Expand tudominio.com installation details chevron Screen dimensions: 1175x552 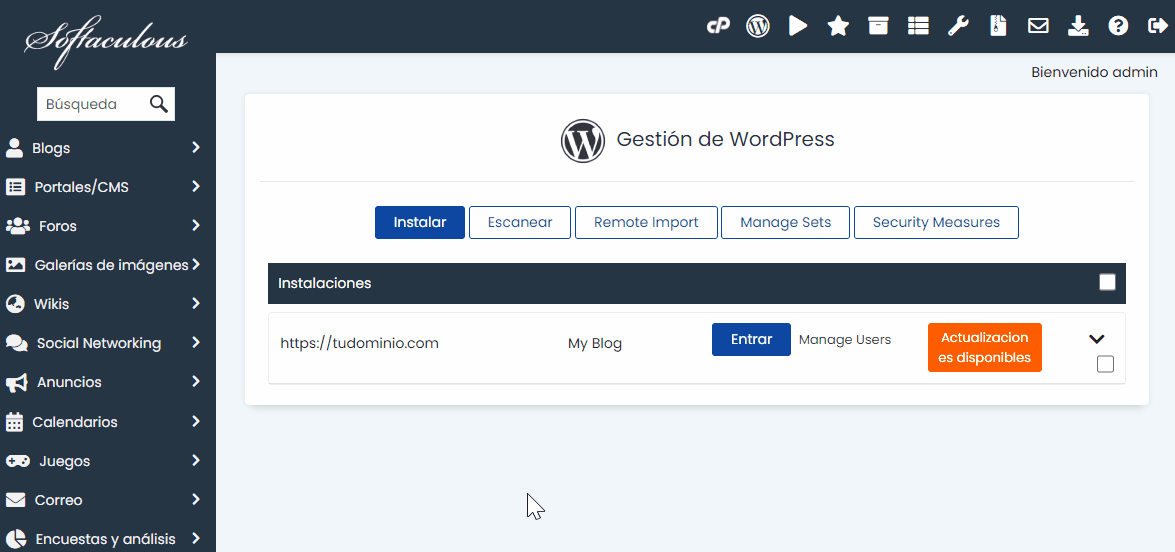(x=1097, y=339)
